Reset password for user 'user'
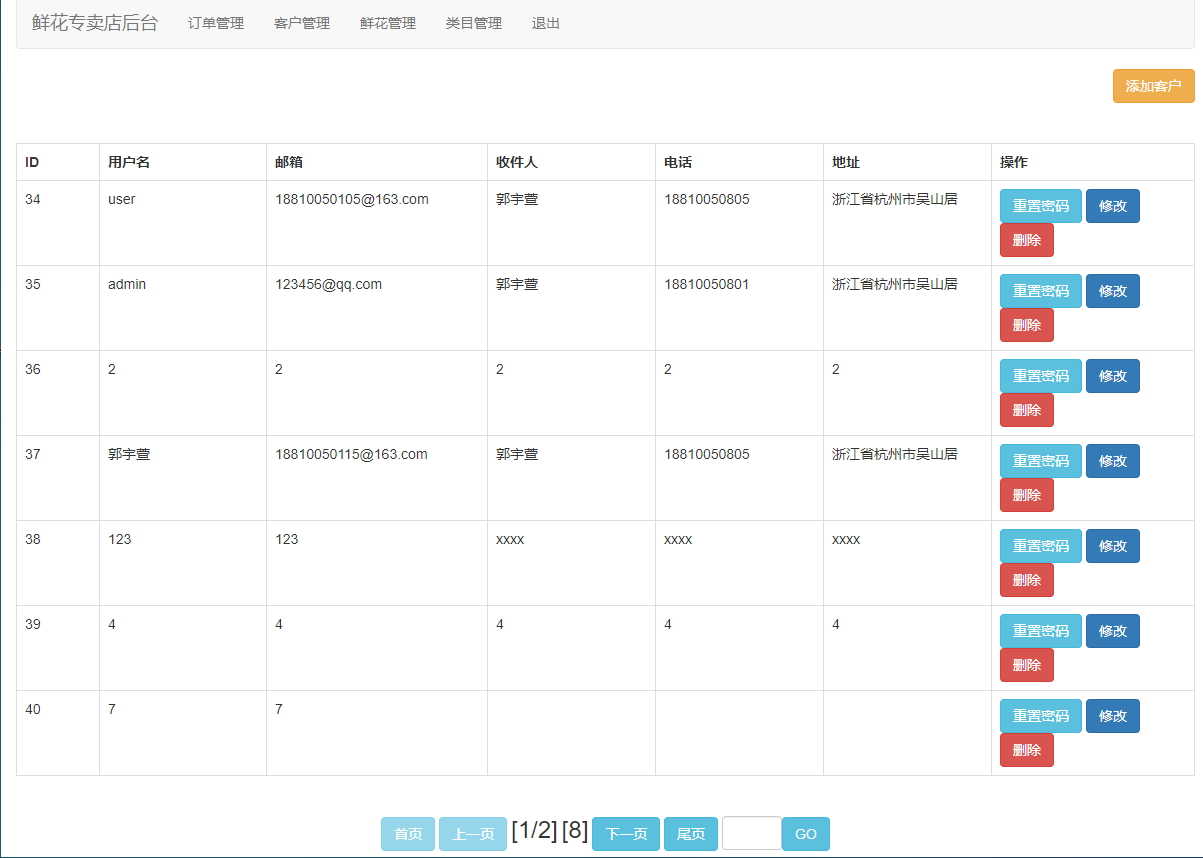The width and height of the screenshot is (1203, 858). 1040,205
